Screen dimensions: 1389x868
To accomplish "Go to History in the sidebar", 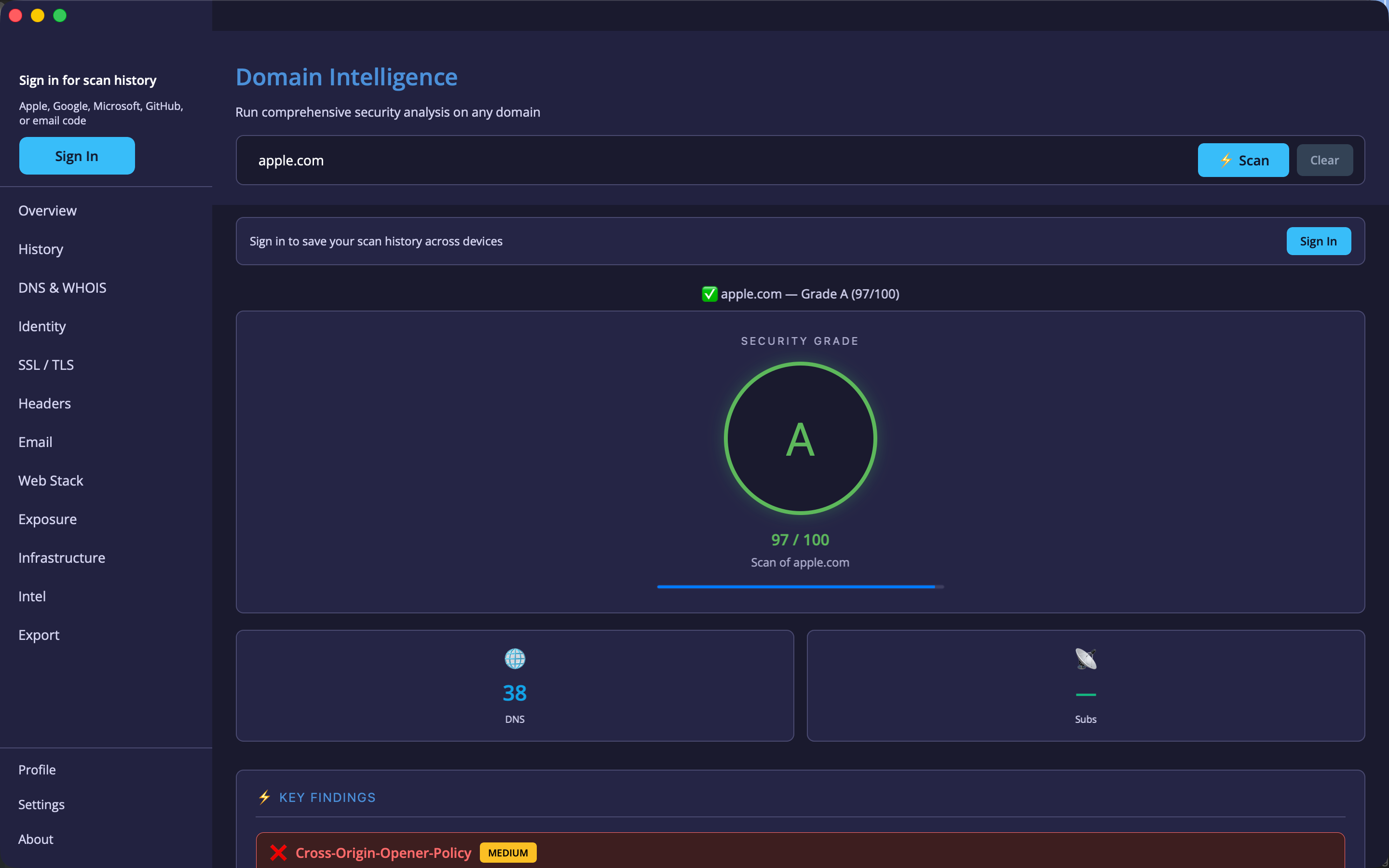I will 41,249.
